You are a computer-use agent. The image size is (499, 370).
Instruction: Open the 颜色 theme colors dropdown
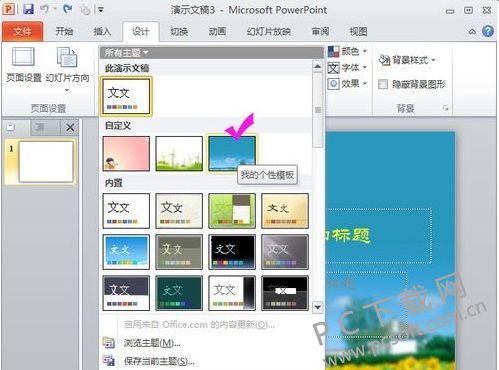[x=347, y=51]
